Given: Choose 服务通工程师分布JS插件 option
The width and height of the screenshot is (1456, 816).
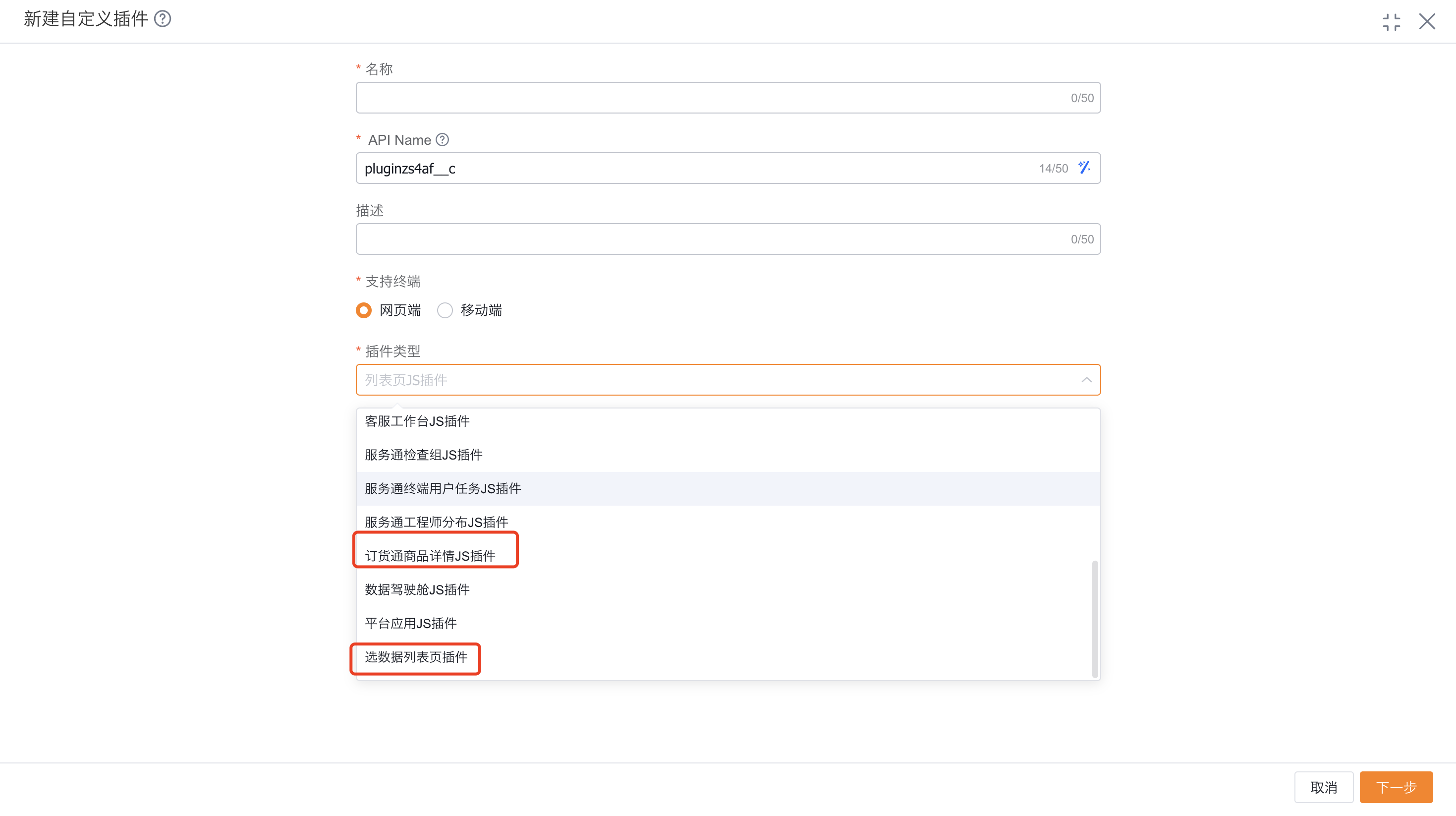Looking at the screenshot, I should coord(728,523).
